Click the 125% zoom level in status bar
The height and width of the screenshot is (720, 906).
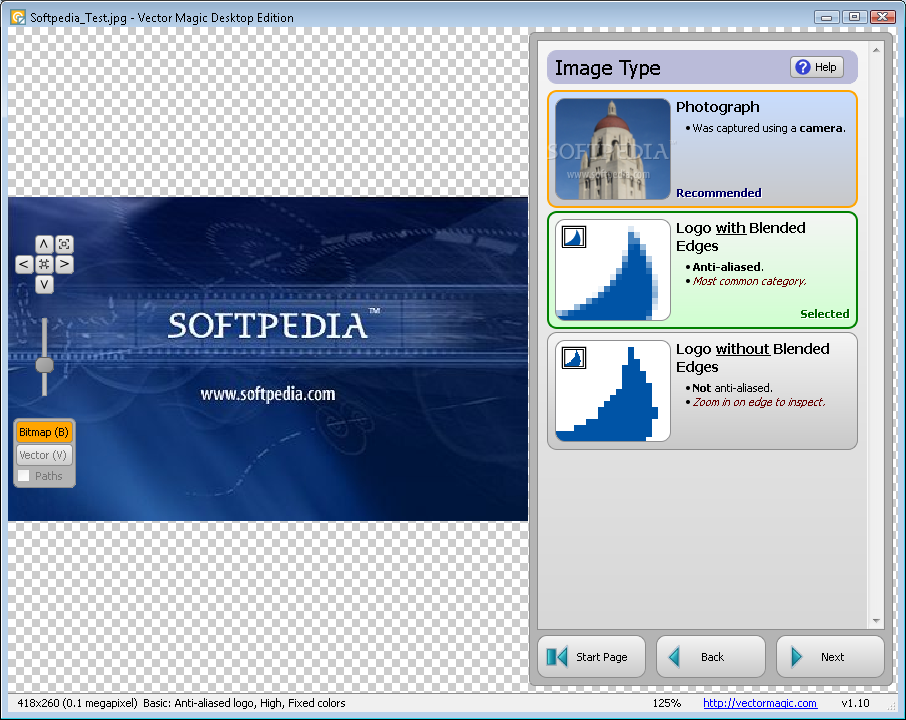(x=666, y=703)
